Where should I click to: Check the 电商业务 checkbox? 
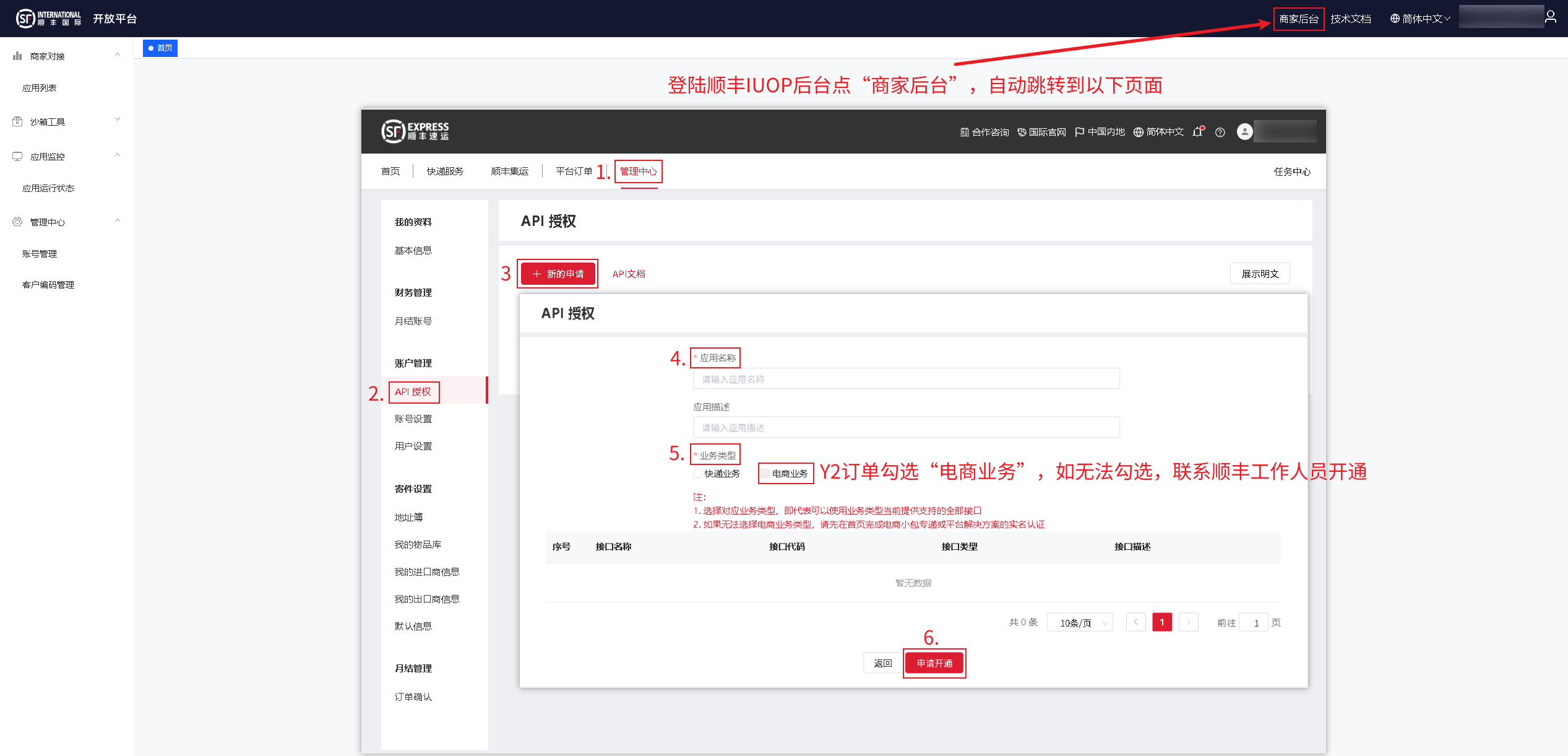[x=765, y=474]
